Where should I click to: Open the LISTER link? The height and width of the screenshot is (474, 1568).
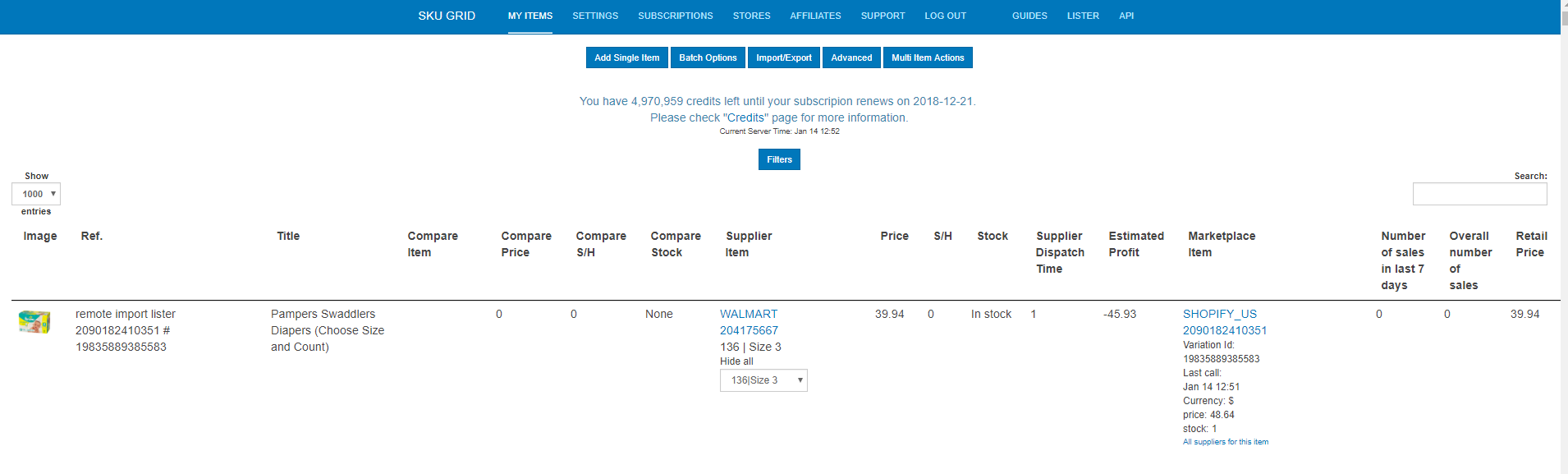(1083, 16)
